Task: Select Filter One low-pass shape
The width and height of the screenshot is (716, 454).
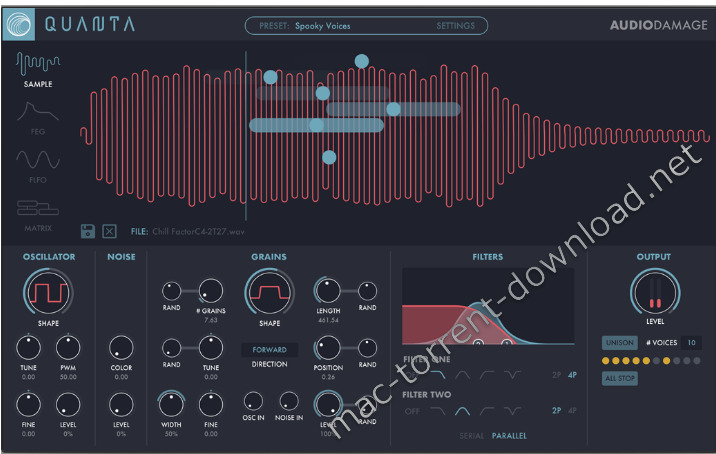Action: pos(437,375)
